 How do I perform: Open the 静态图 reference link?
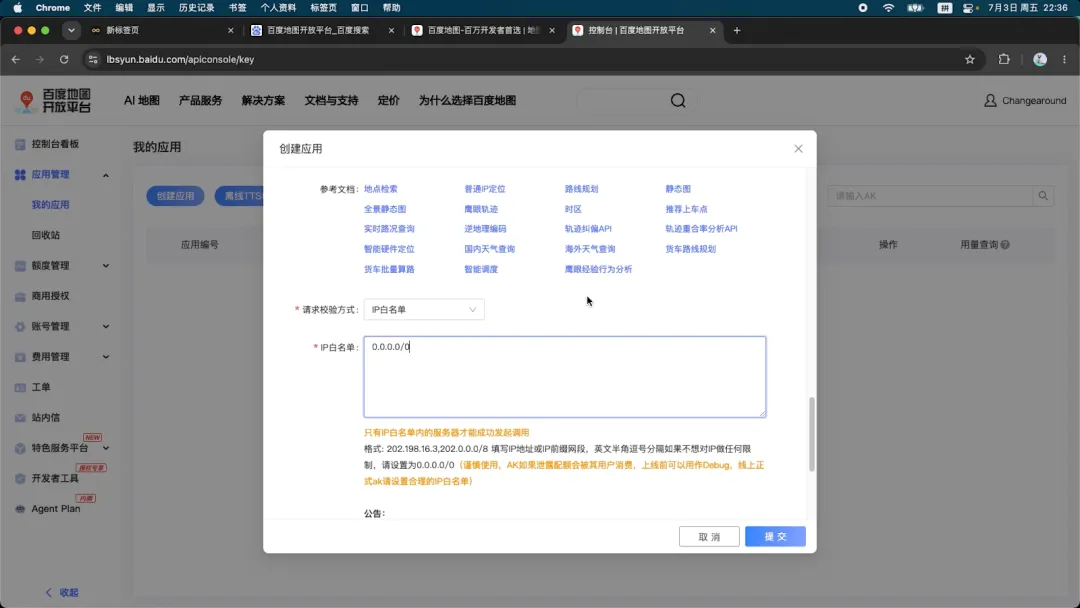(678, 189)
